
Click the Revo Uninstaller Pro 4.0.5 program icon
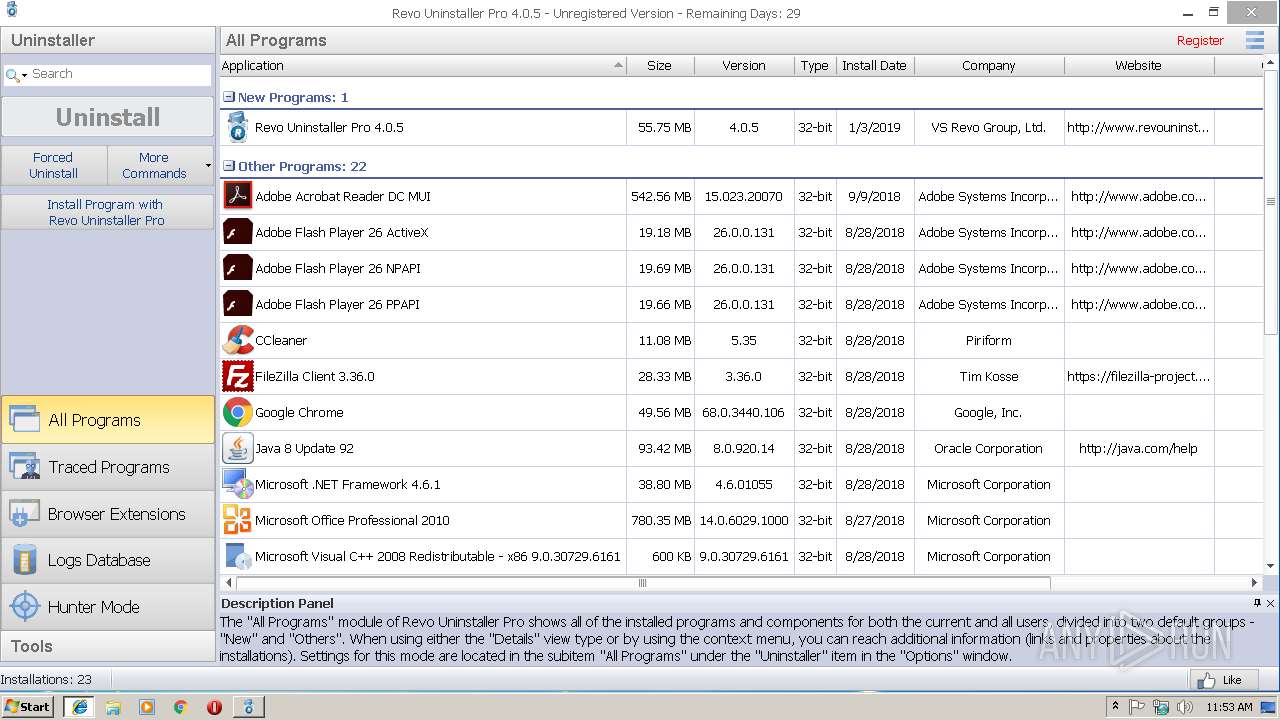[x=237, y=127]
